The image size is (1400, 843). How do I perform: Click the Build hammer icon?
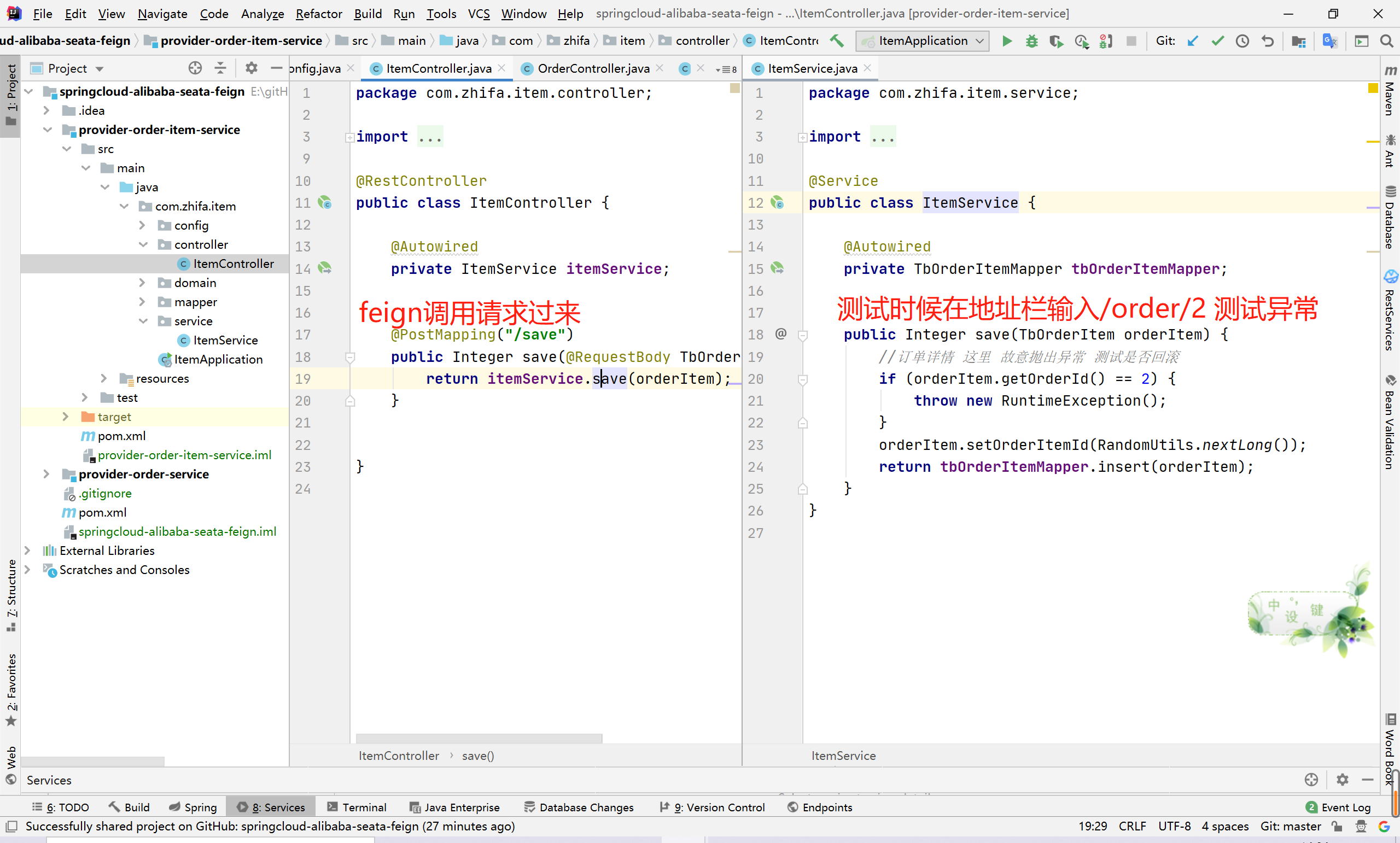(837, 41)
